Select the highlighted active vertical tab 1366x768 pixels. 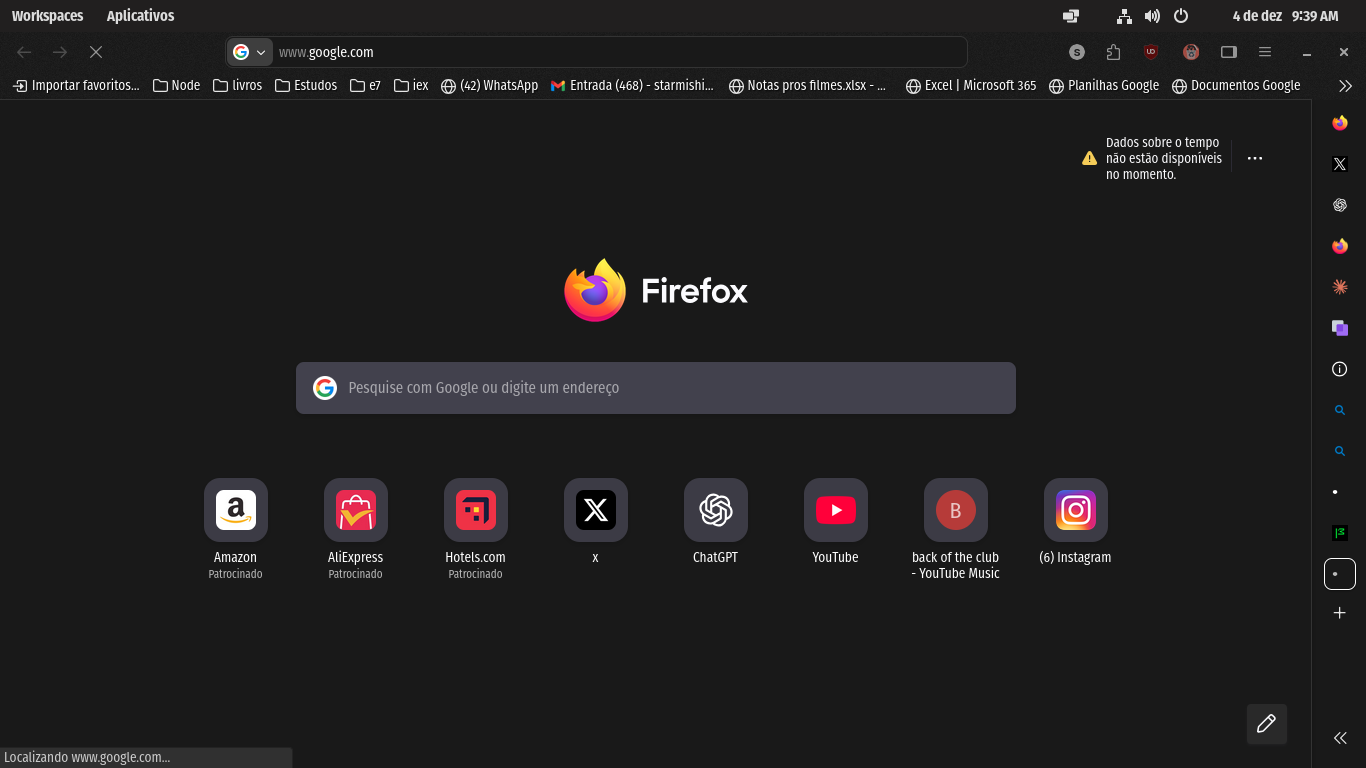click(1340, 574)
